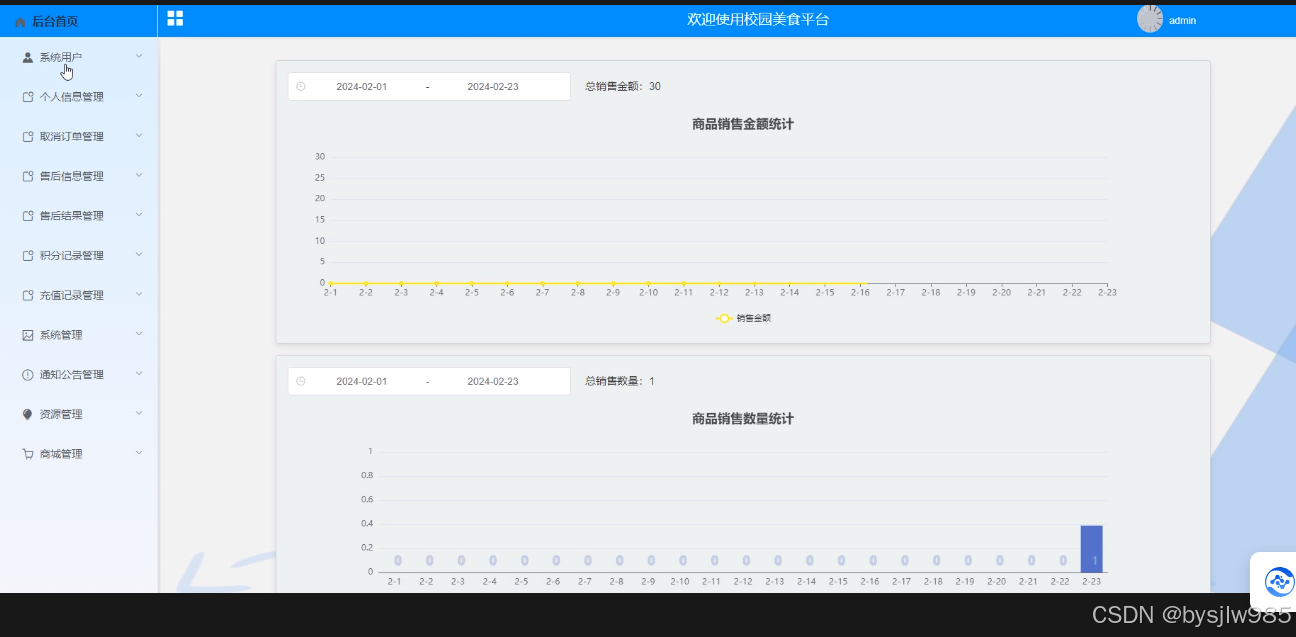
Task: Toggle the 销售金额 legend marker
Action: point(723,318)
